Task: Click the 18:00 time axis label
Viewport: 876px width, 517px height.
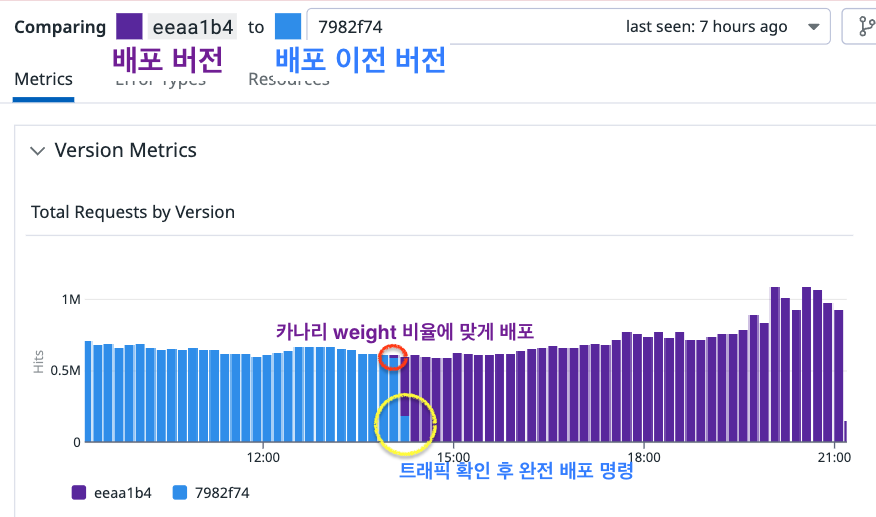Action: tap(644, 457)
